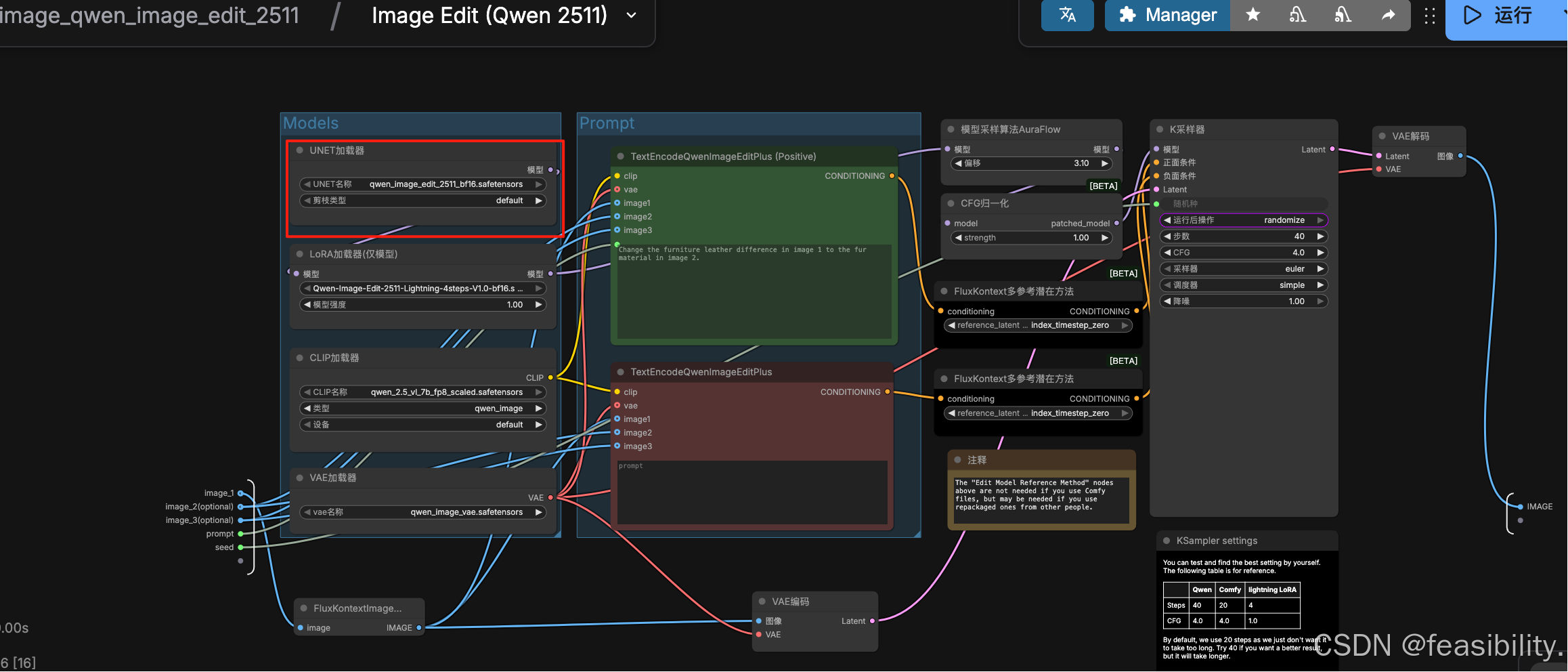The height and width of the screenshot is (672, 1568).
Task: Click the 步数 40 value field
Action: [x=1244, y=236]
